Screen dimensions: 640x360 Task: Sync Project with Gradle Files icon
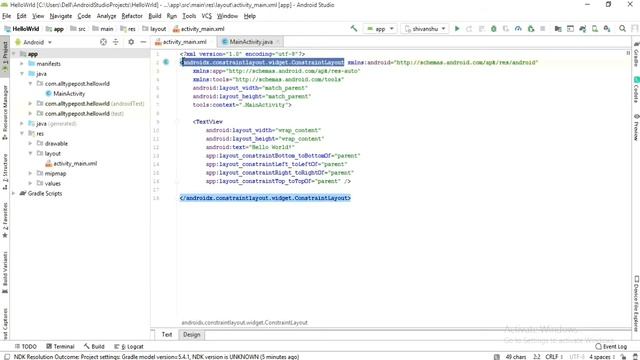tap(582, 29)
